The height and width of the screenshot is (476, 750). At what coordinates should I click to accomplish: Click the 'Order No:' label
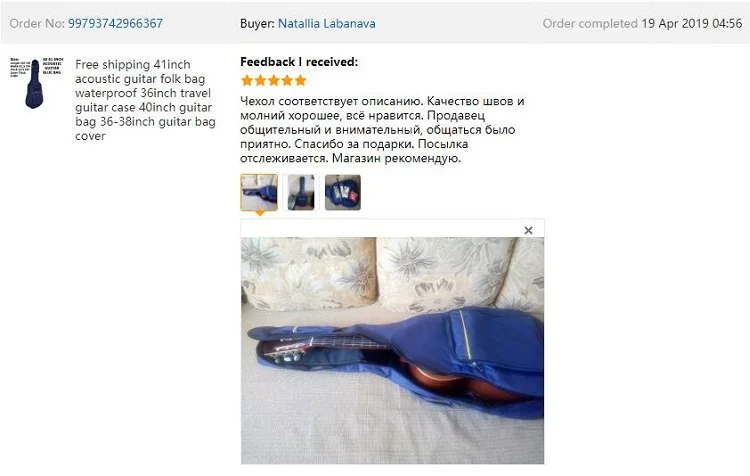pos(37,23)
